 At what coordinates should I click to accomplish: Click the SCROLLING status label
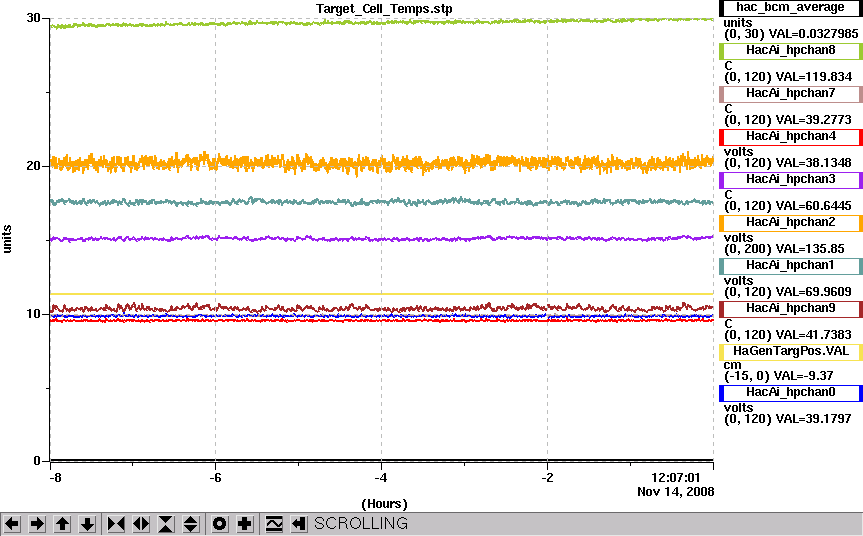point(361,523)
